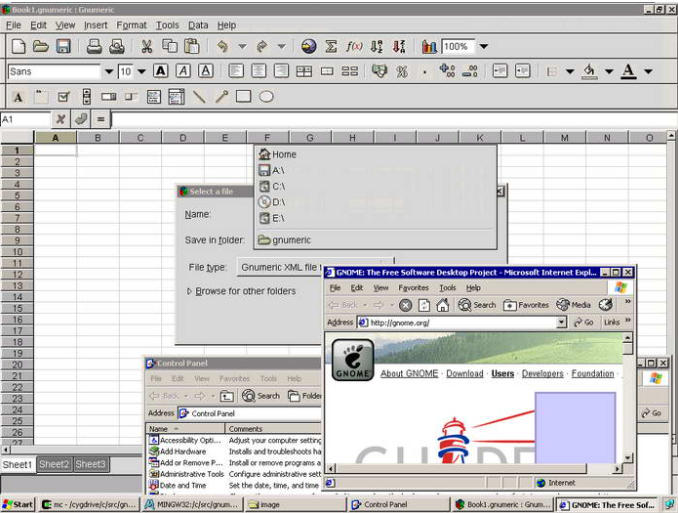Open the zoom percentage dropdown

(484, 47)
